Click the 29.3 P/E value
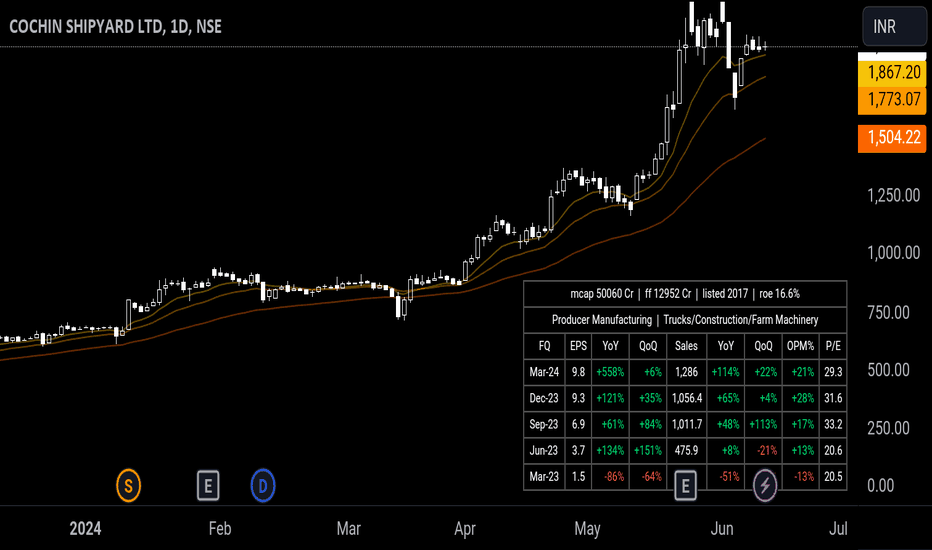Image resolution: width=932 pixels, height=550 pixels. (x=833, y=372)
